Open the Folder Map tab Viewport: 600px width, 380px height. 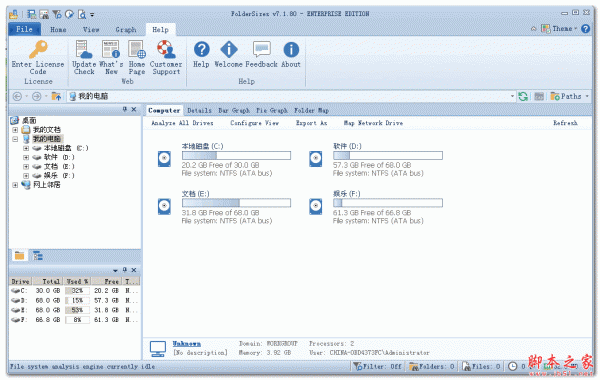coord(311,110)
